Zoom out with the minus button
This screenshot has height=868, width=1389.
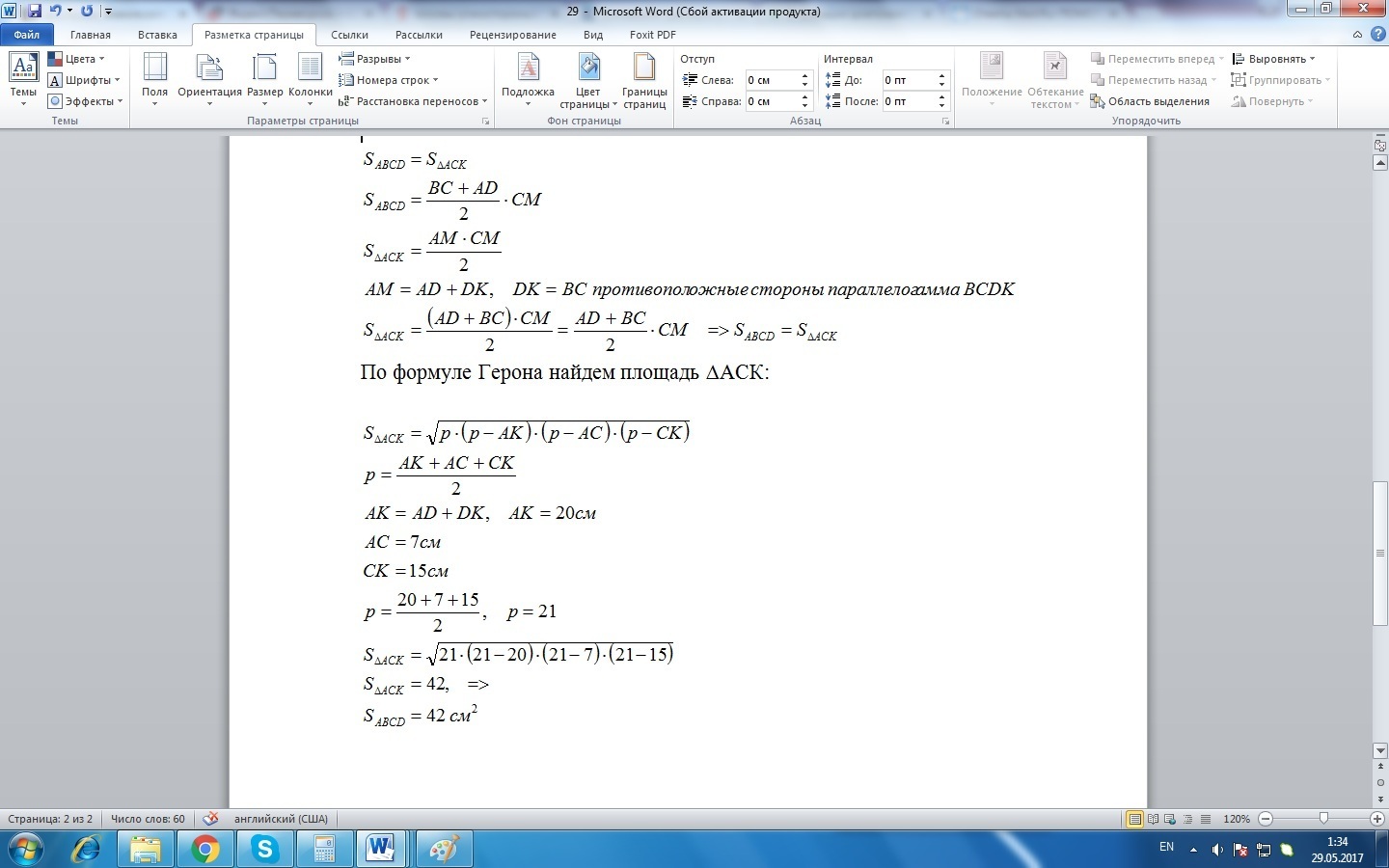1266,819
